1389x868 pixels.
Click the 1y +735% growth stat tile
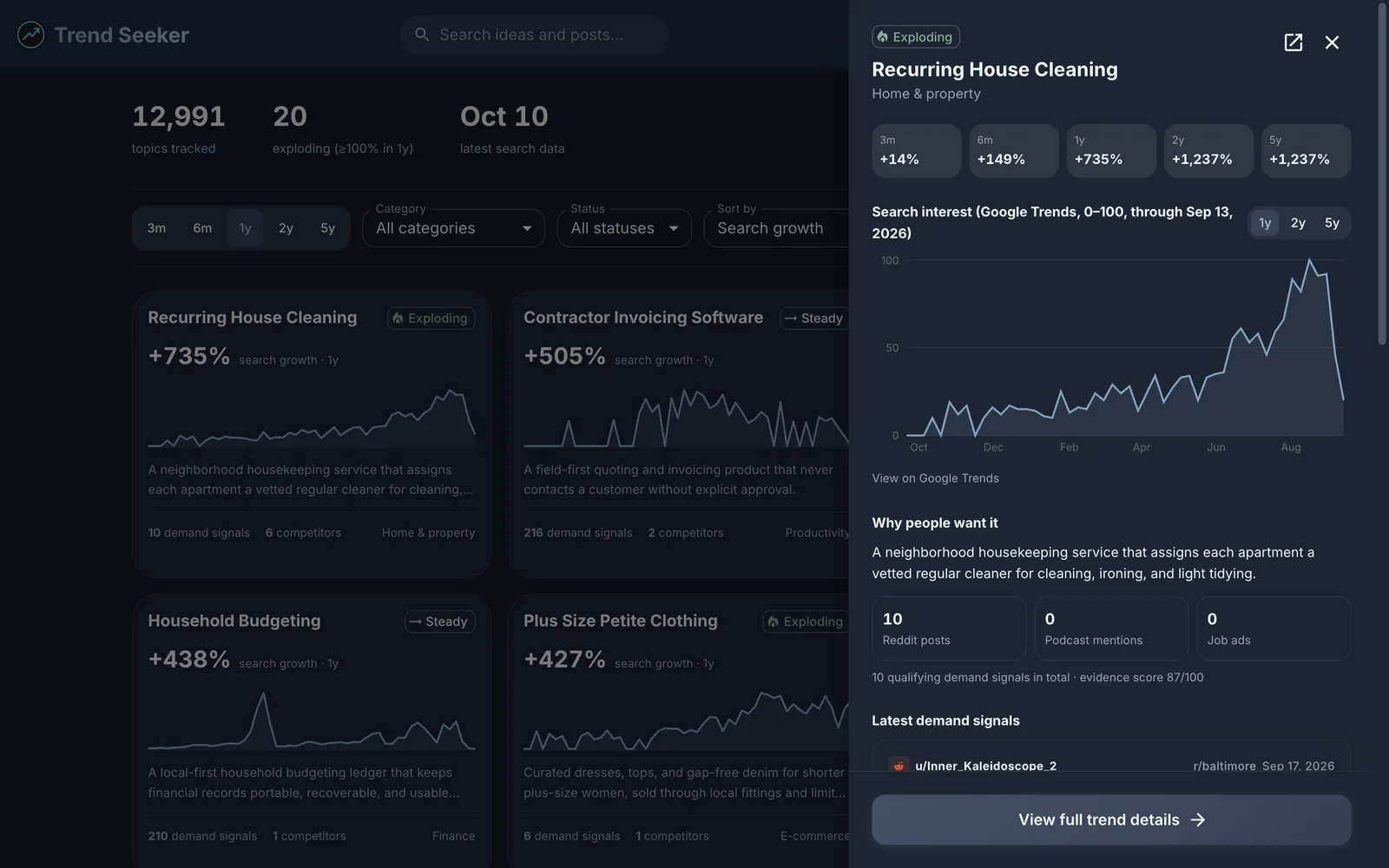point(1110,151)
